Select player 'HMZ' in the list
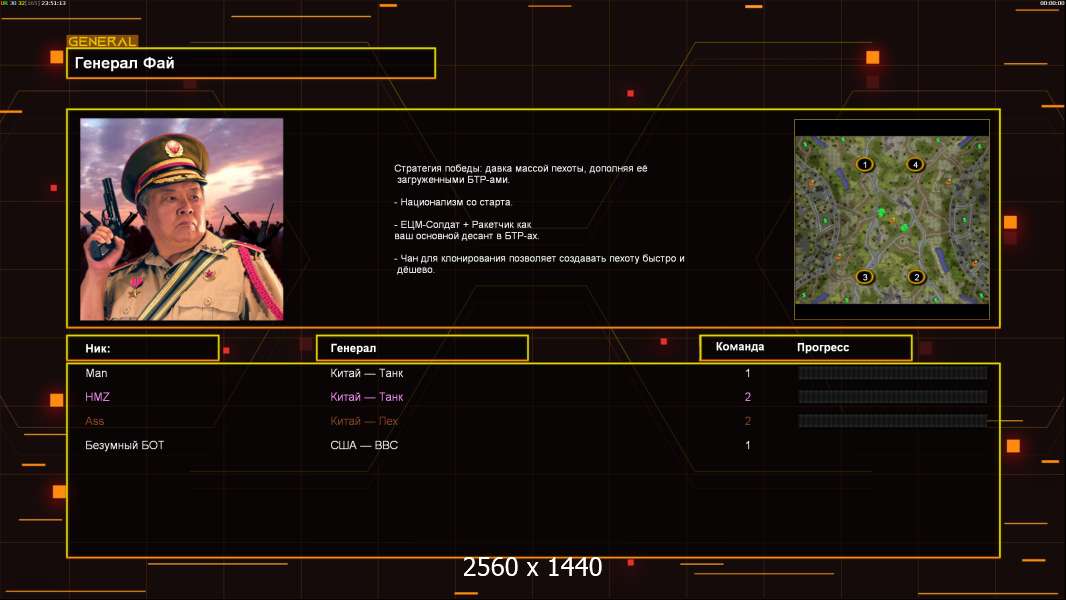This screenshot has width=1066, height=600. tap(97, 397)
